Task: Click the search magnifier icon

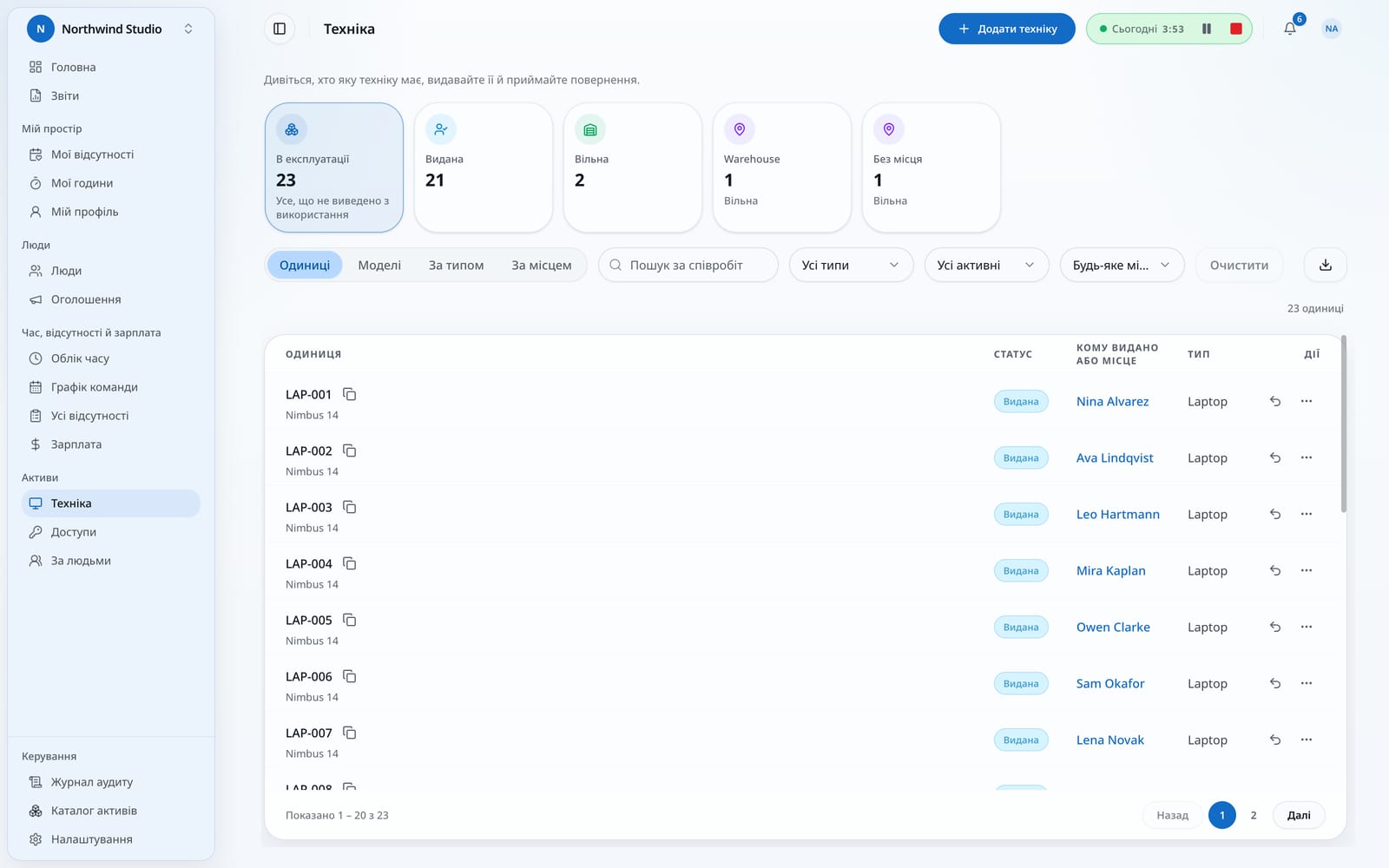Action: [616, 265]
